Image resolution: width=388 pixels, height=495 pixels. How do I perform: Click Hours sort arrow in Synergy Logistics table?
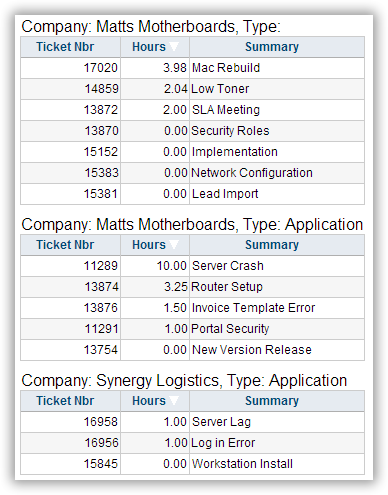(x=174, y=401)
